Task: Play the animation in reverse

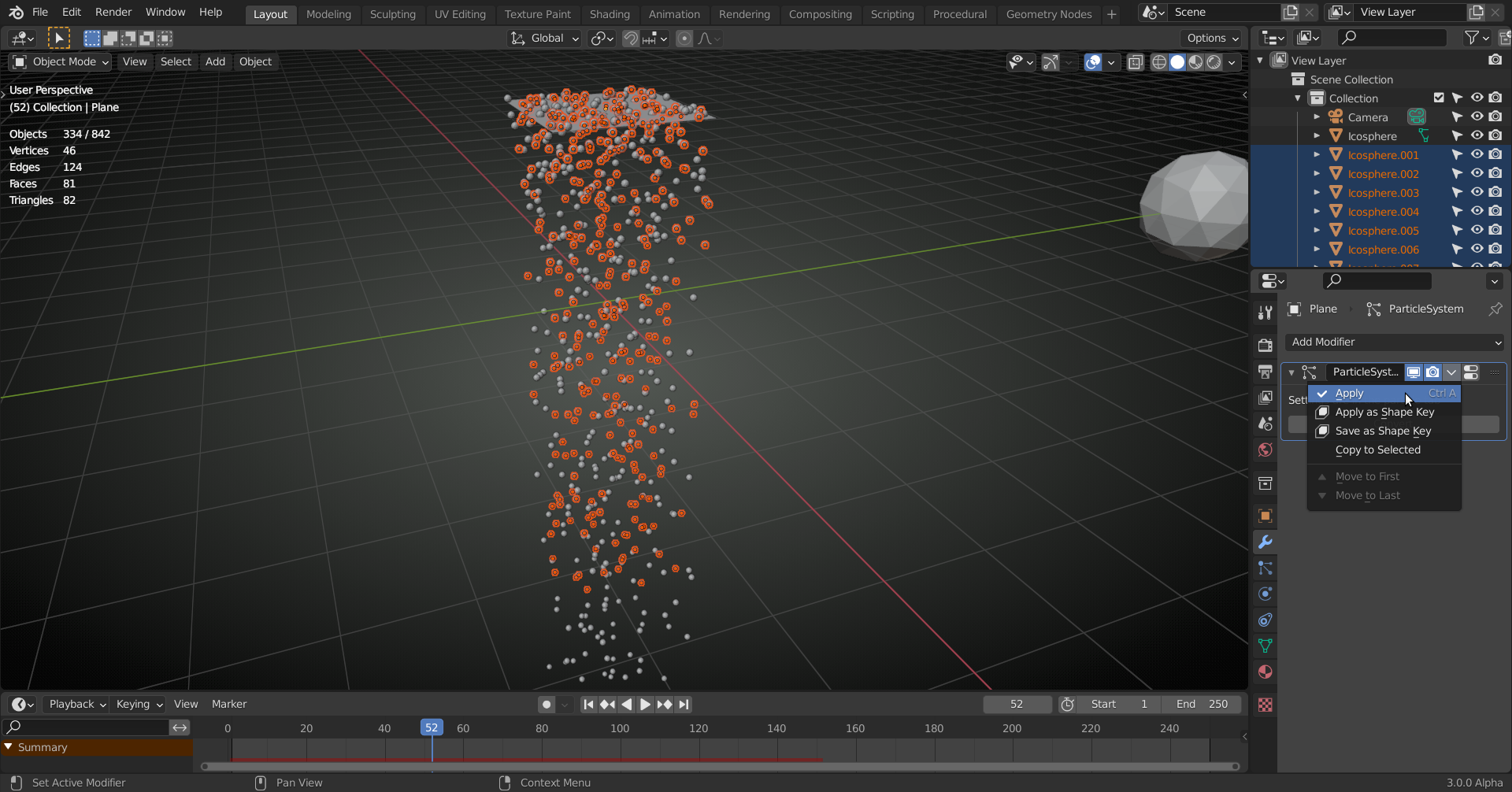Action: [626, 705]
